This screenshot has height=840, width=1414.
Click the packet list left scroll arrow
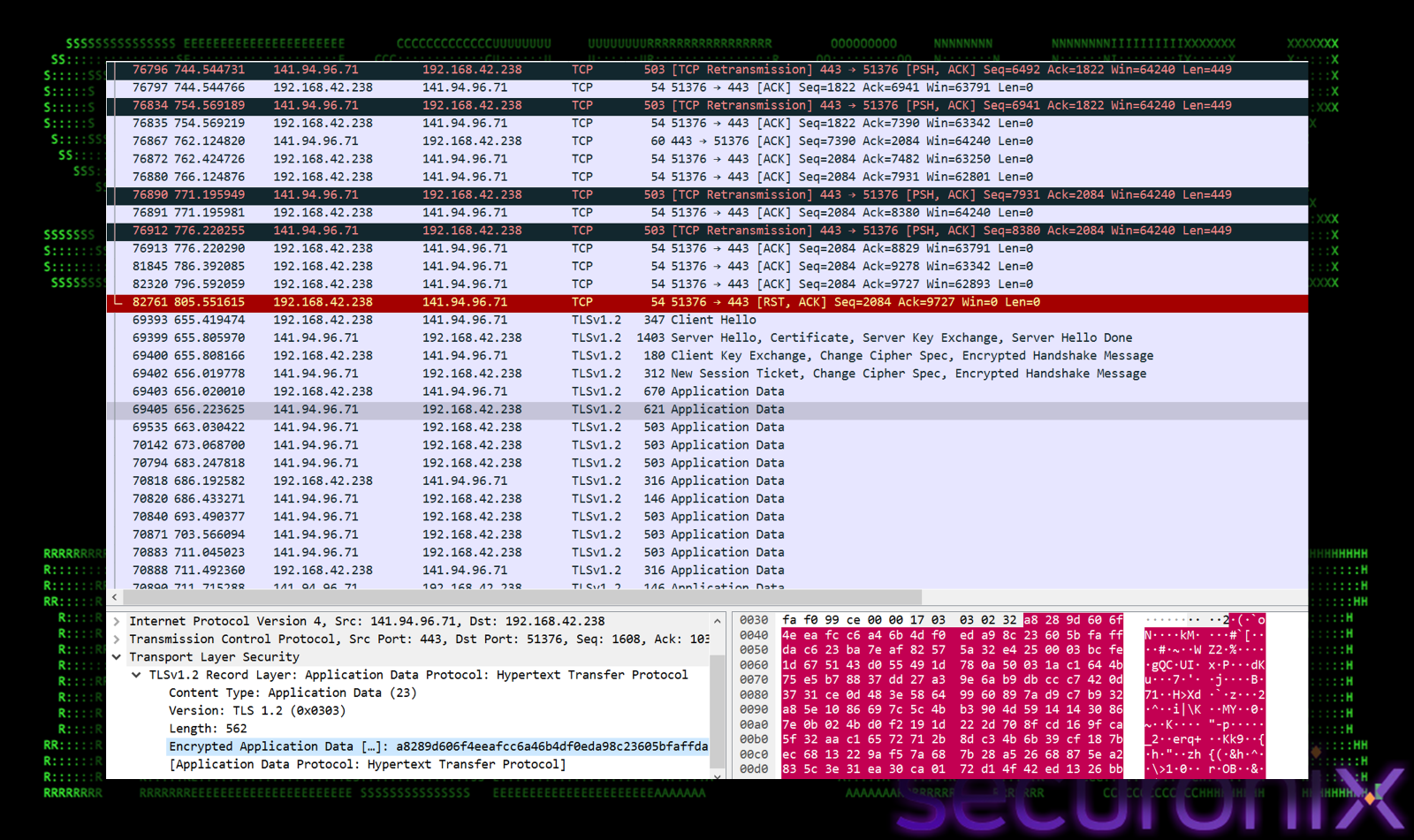pos(115,598)
